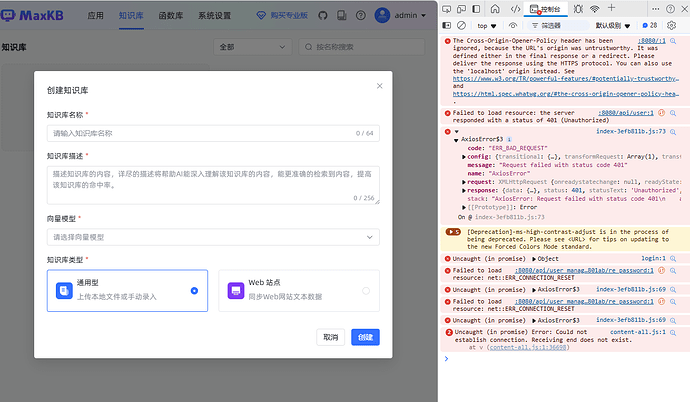Collapse the AxiosError$3 object tree
The width and height of the screenshot is (690, 402).
(x=456, y=140)
